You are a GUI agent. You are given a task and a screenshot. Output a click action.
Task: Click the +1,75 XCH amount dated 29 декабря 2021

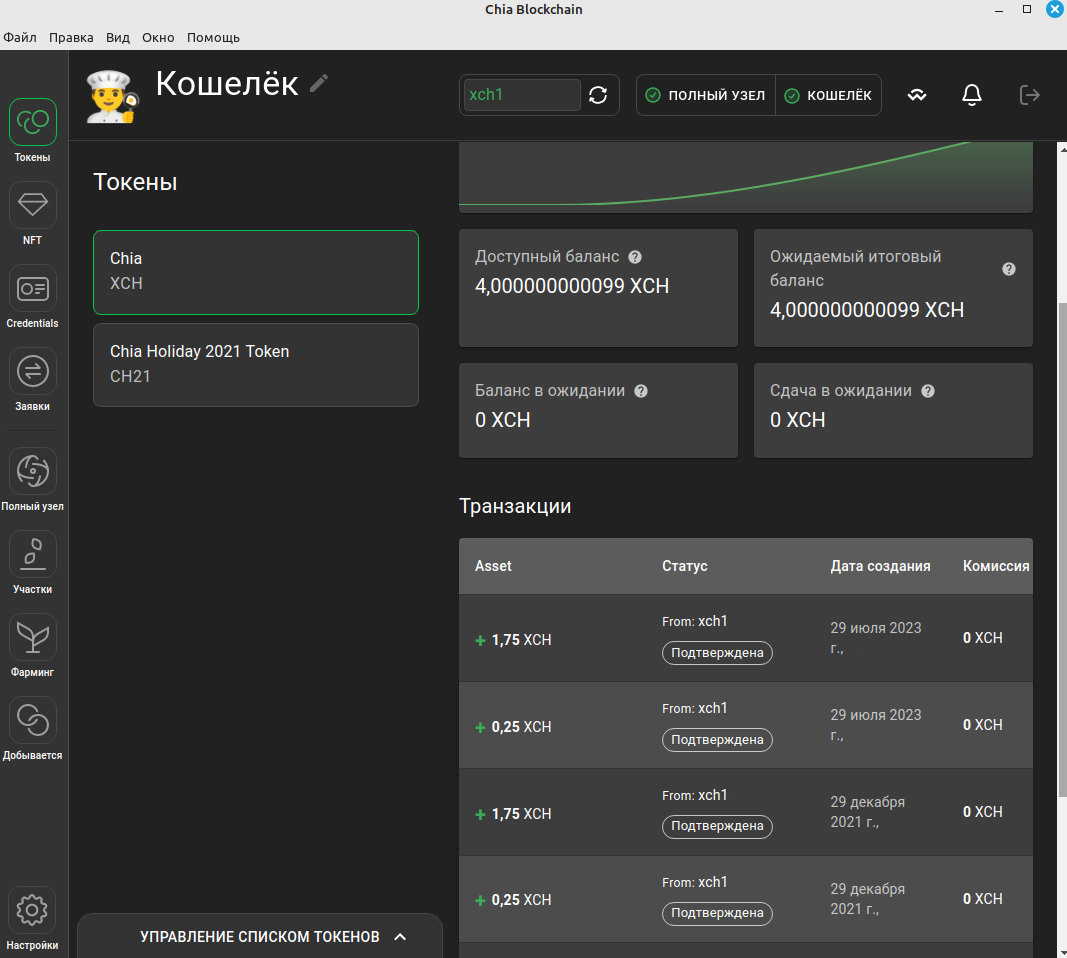[513, 814]
